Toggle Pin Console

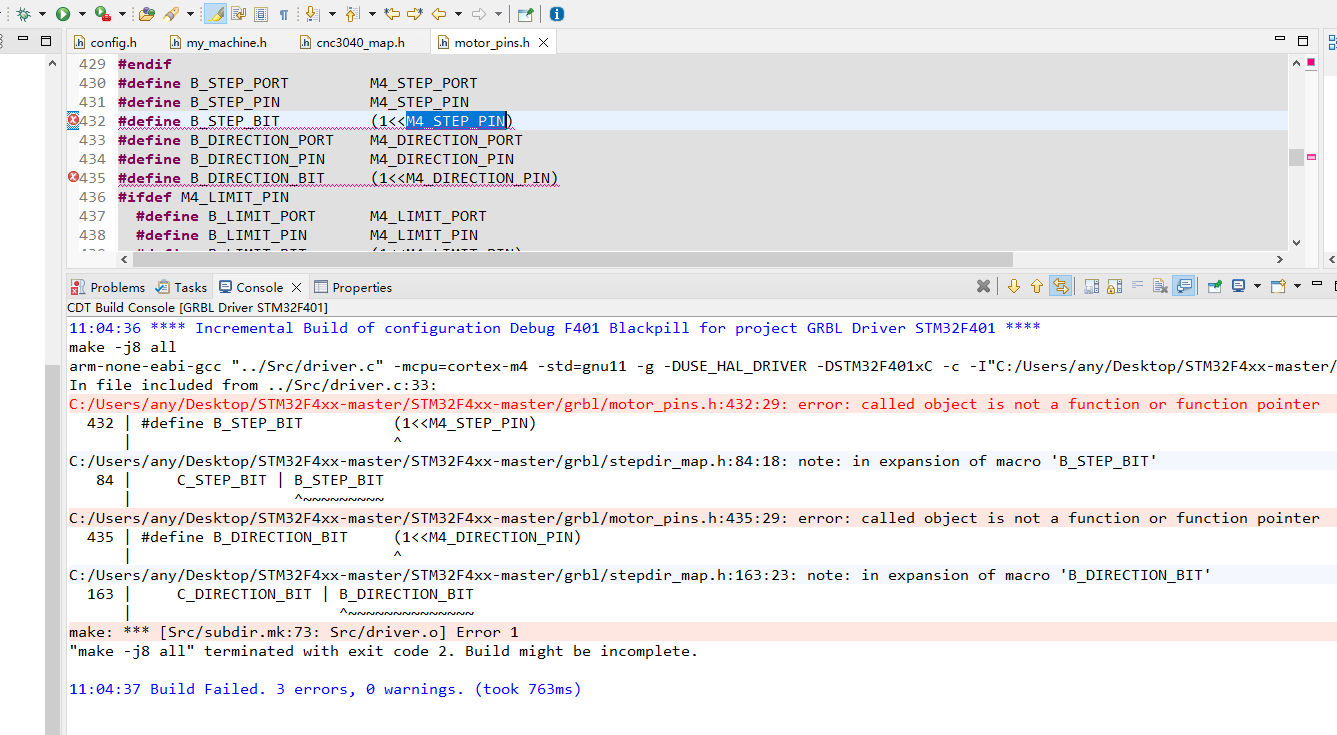pyautogui.click(x=1214, y=286)
